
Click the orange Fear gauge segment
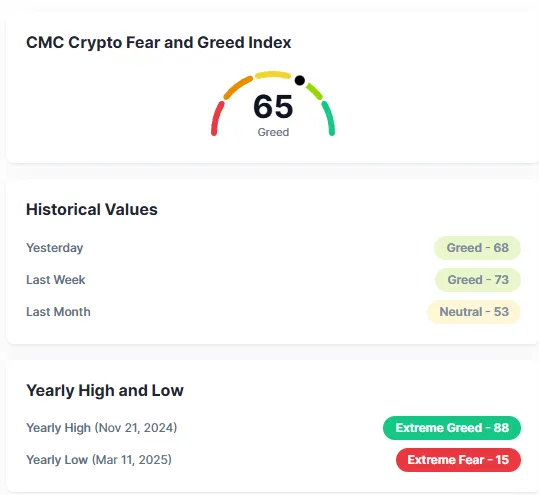coord(238,88)
